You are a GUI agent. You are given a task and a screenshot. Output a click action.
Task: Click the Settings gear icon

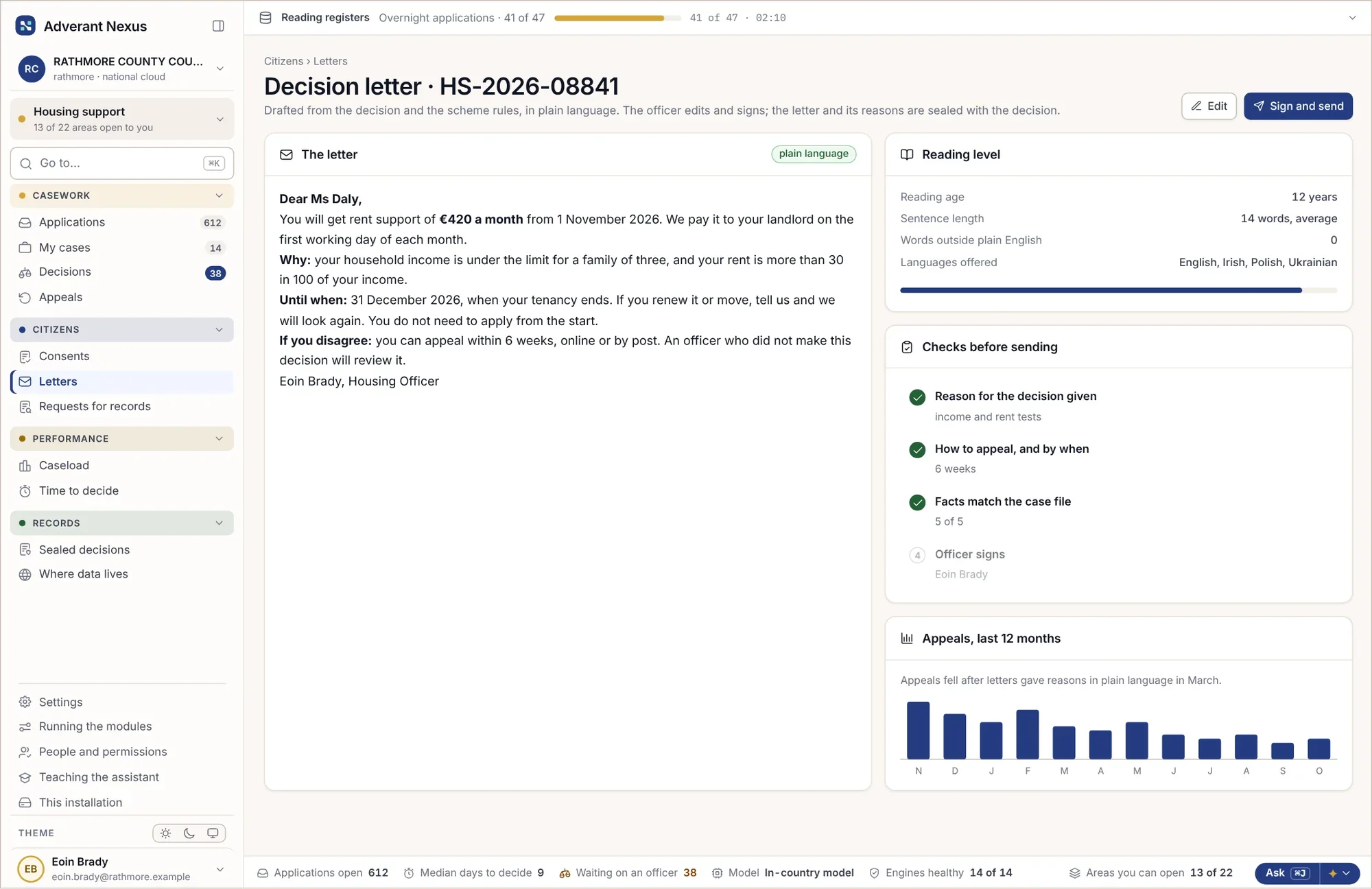(x=25, y=702)
